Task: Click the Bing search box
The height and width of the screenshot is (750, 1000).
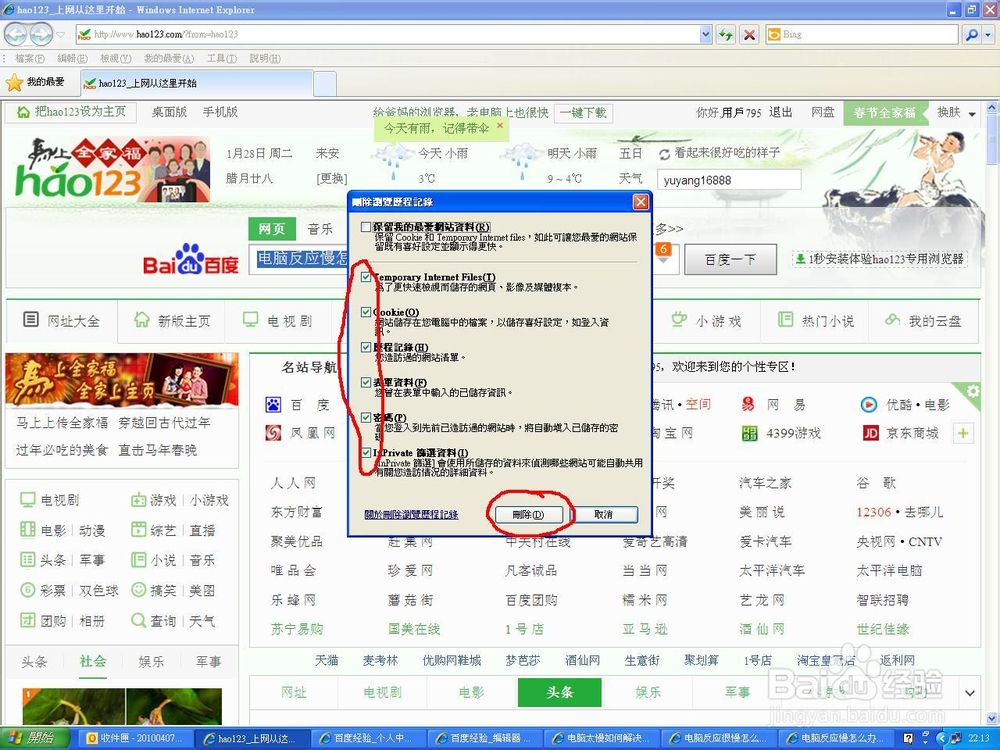Action: pos(862,34)
